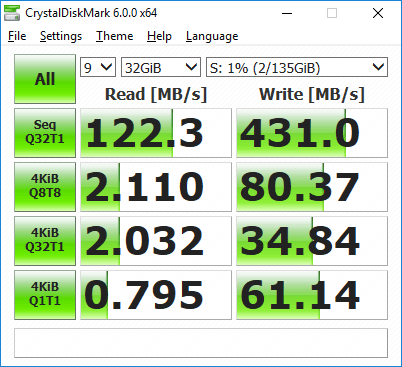Minimize the CrystalDiskMark window
Screen dimensions: 402x367
(287, 13)
